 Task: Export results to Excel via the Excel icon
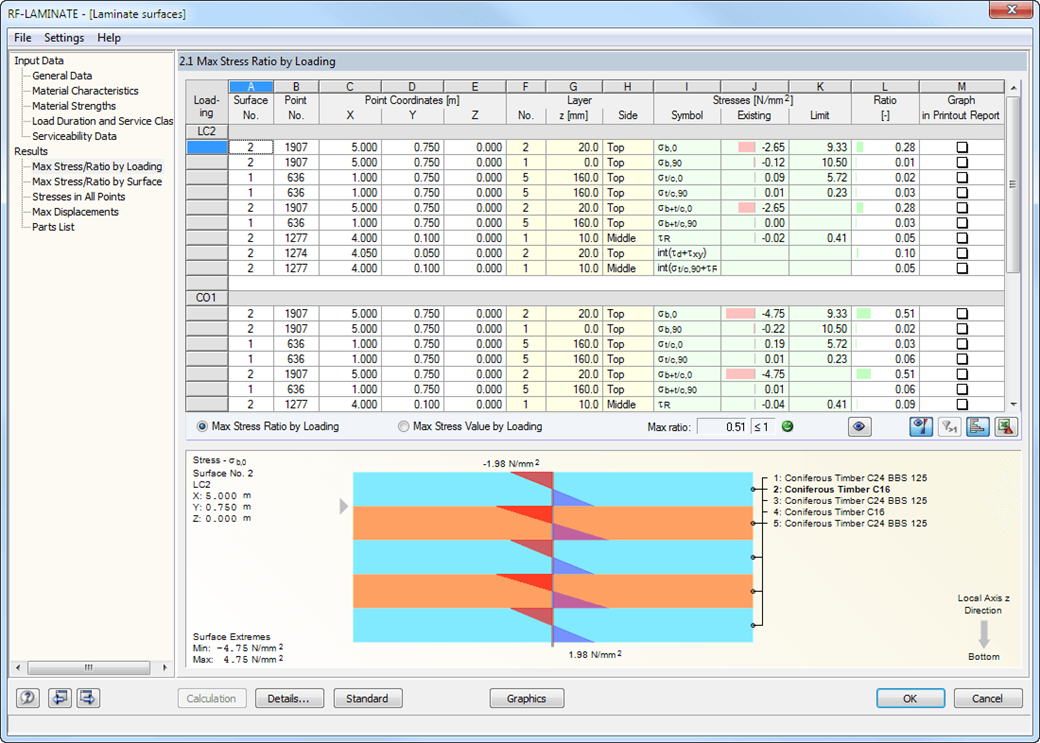pos(1007,427)
